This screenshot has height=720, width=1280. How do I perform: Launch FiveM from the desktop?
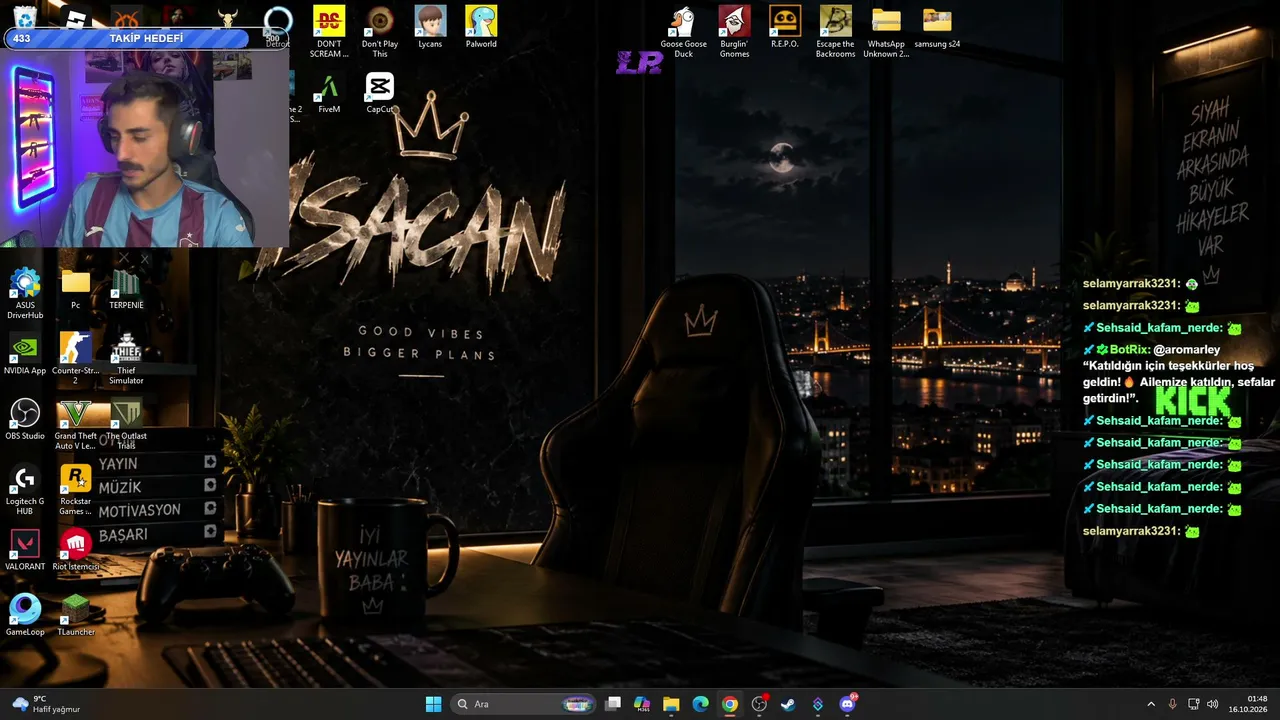[x=329, y=93]
